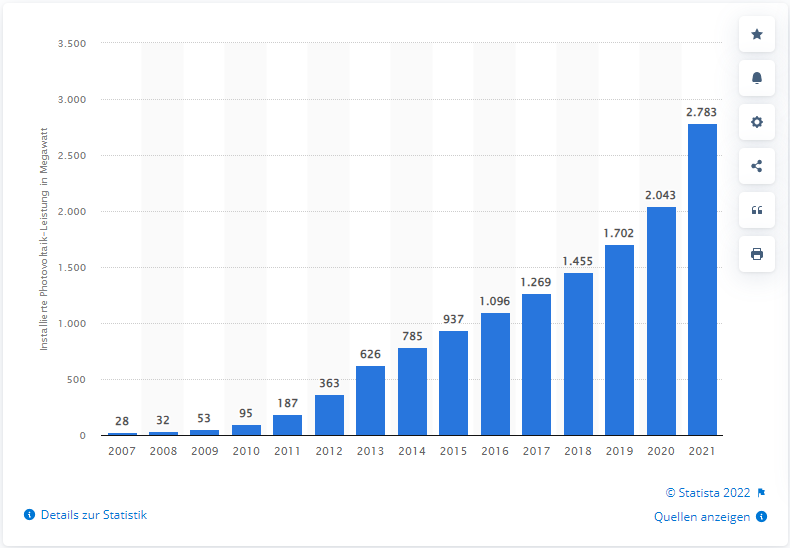
Task: Select the 2015 bar in chart
Action: pyautogui.click(x=453, y=383)
